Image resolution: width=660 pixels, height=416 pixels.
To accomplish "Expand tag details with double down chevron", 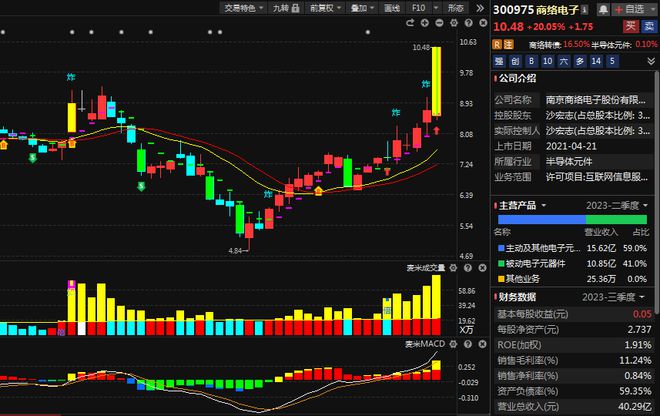I will coord(651,61).
